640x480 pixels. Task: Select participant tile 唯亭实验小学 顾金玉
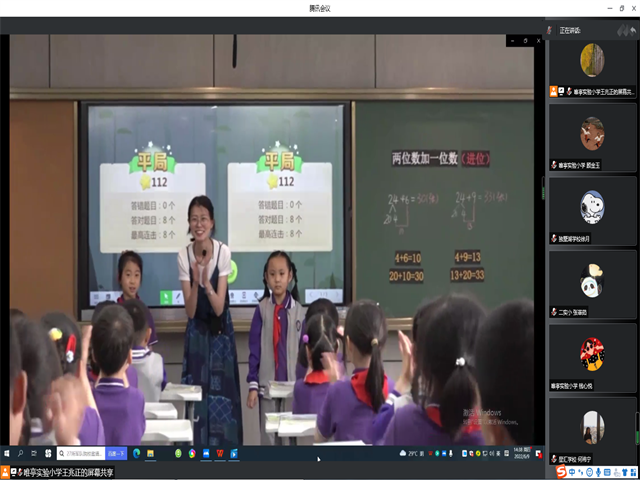pyautogui.click(x=592, y=138)
